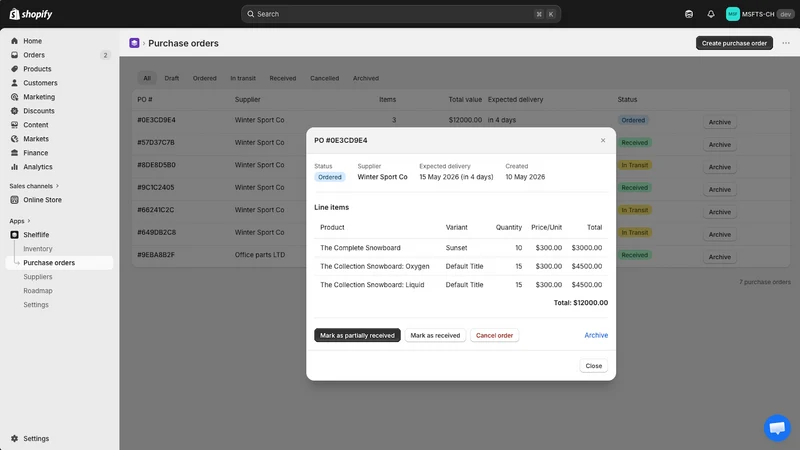Screen dimensions: 800x450
Task: Open Shelflife app Settings subitem
Action: point(36,305)
